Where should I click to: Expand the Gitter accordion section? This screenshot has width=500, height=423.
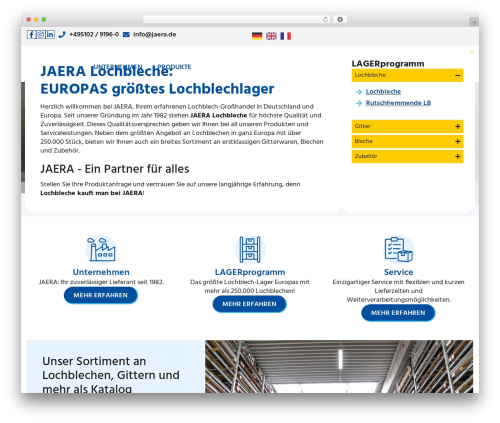(407, 126)
